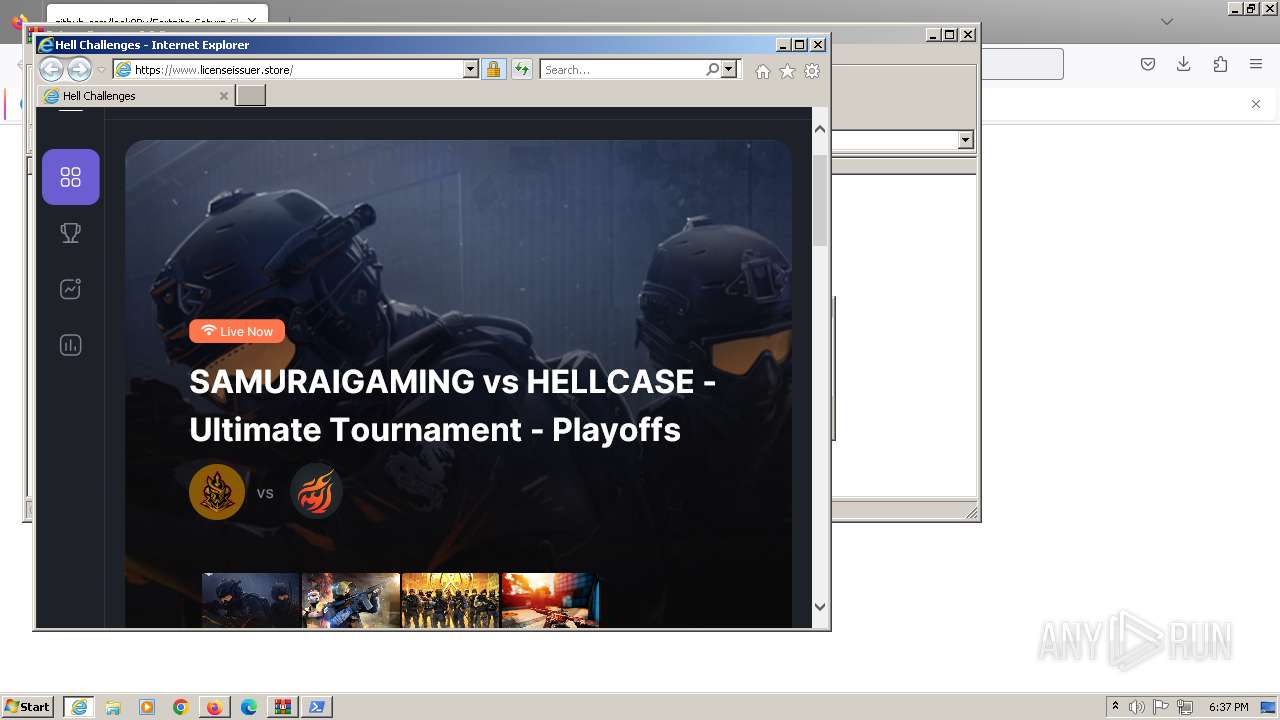Open the bar statistics icon in sidebar
Screen dimensions: 1280x720
point(71,345)
